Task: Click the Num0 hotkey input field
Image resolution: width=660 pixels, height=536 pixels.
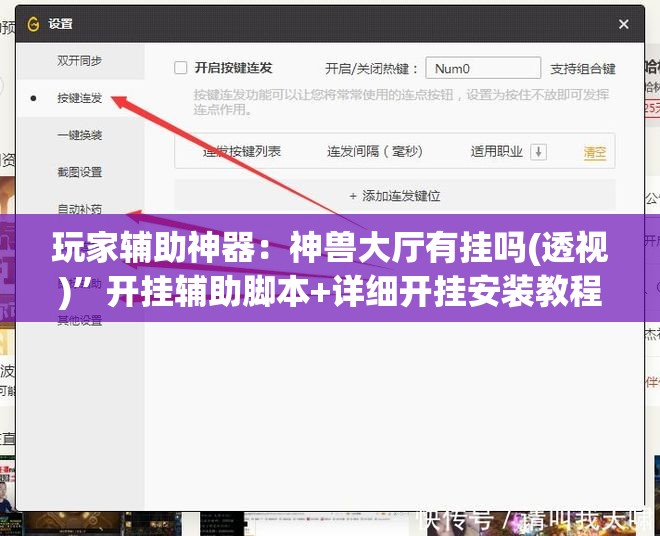Action: 483,68
